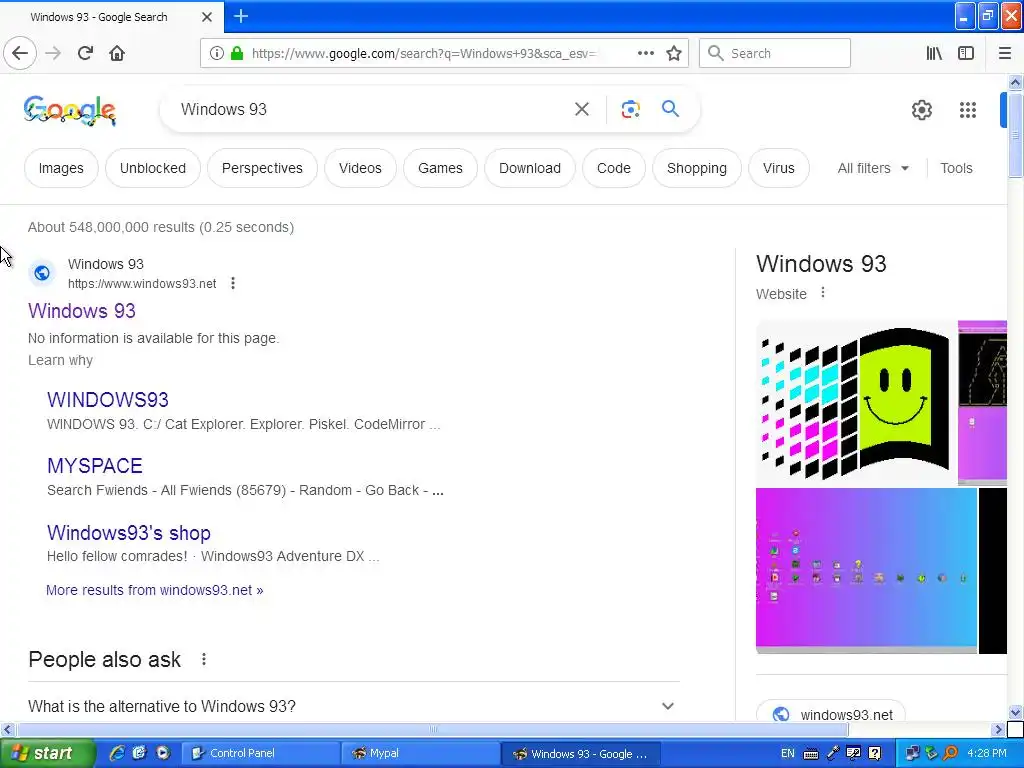Open the purple gradient desktop screenshot image
Image resolution: width=1024 pixels, height=768 pixels.
866,570
